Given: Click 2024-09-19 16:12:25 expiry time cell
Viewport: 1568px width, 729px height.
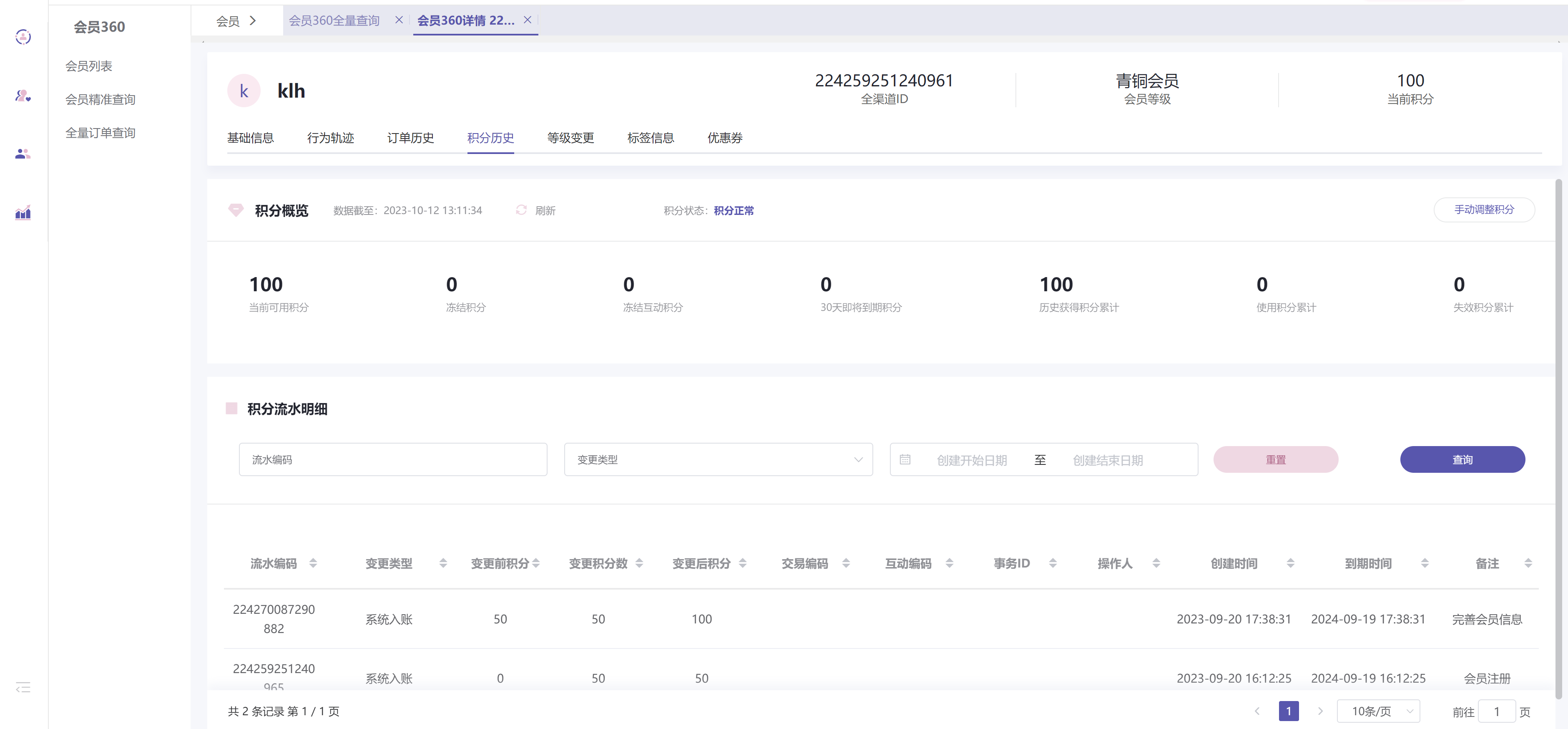Looking at the screenshot, I should click(x=1368, y=679).
